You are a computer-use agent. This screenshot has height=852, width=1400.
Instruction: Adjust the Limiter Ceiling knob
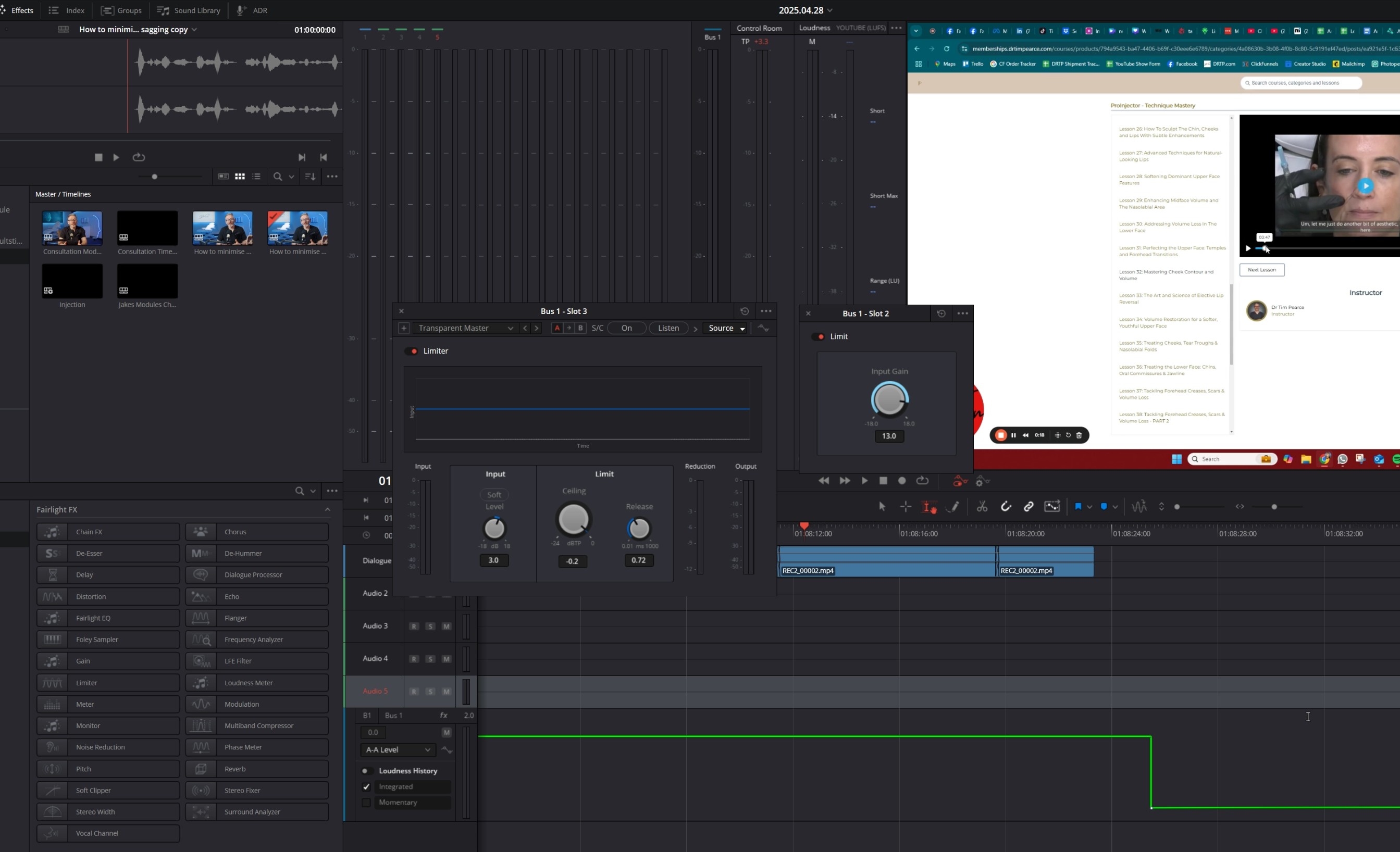(574, 519)
